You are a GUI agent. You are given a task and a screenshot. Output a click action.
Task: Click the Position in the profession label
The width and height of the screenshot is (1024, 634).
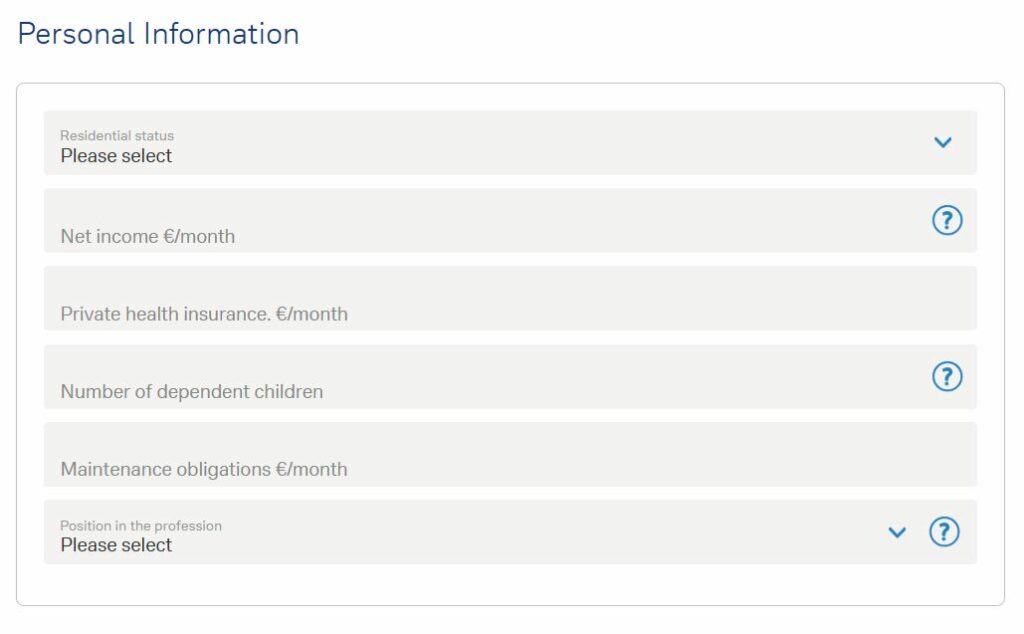pyautogui.click(x=141, y=525)
